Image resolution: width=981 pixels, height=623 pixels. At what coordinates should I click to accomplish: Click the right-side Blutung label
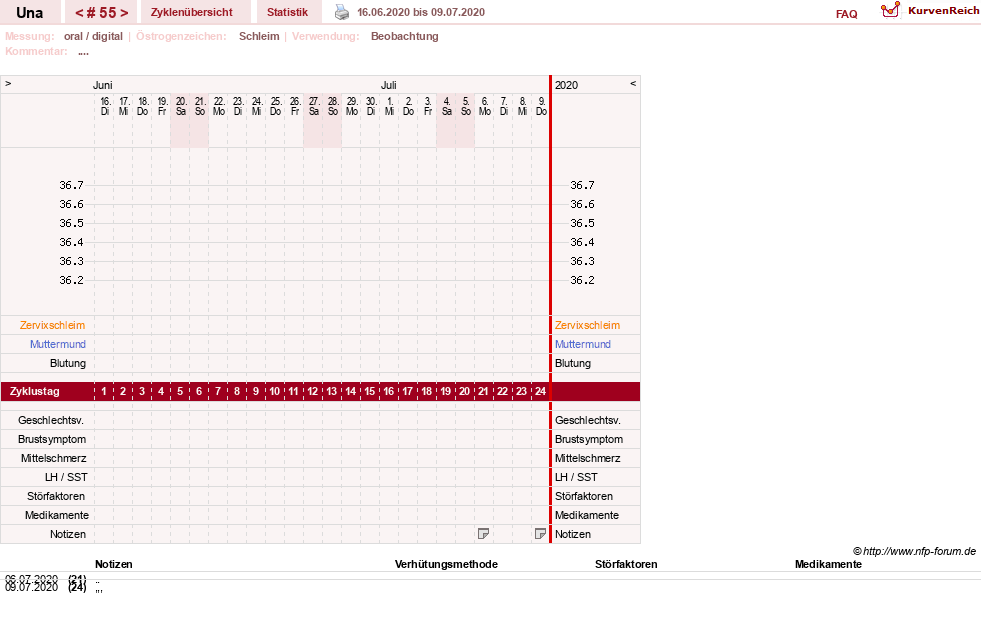[573, 363]
